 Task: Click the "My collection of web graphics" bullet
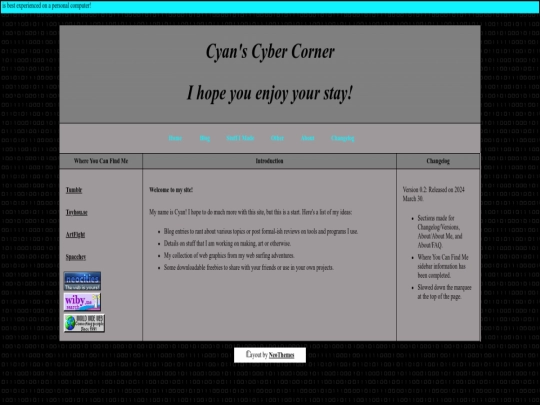(x=229, y=256)
